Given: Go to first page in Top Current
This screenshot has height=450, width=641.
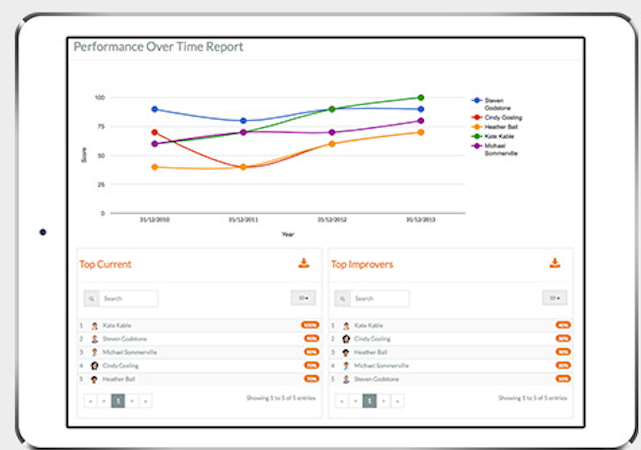Looking at the screenshot, I should 90,401.
